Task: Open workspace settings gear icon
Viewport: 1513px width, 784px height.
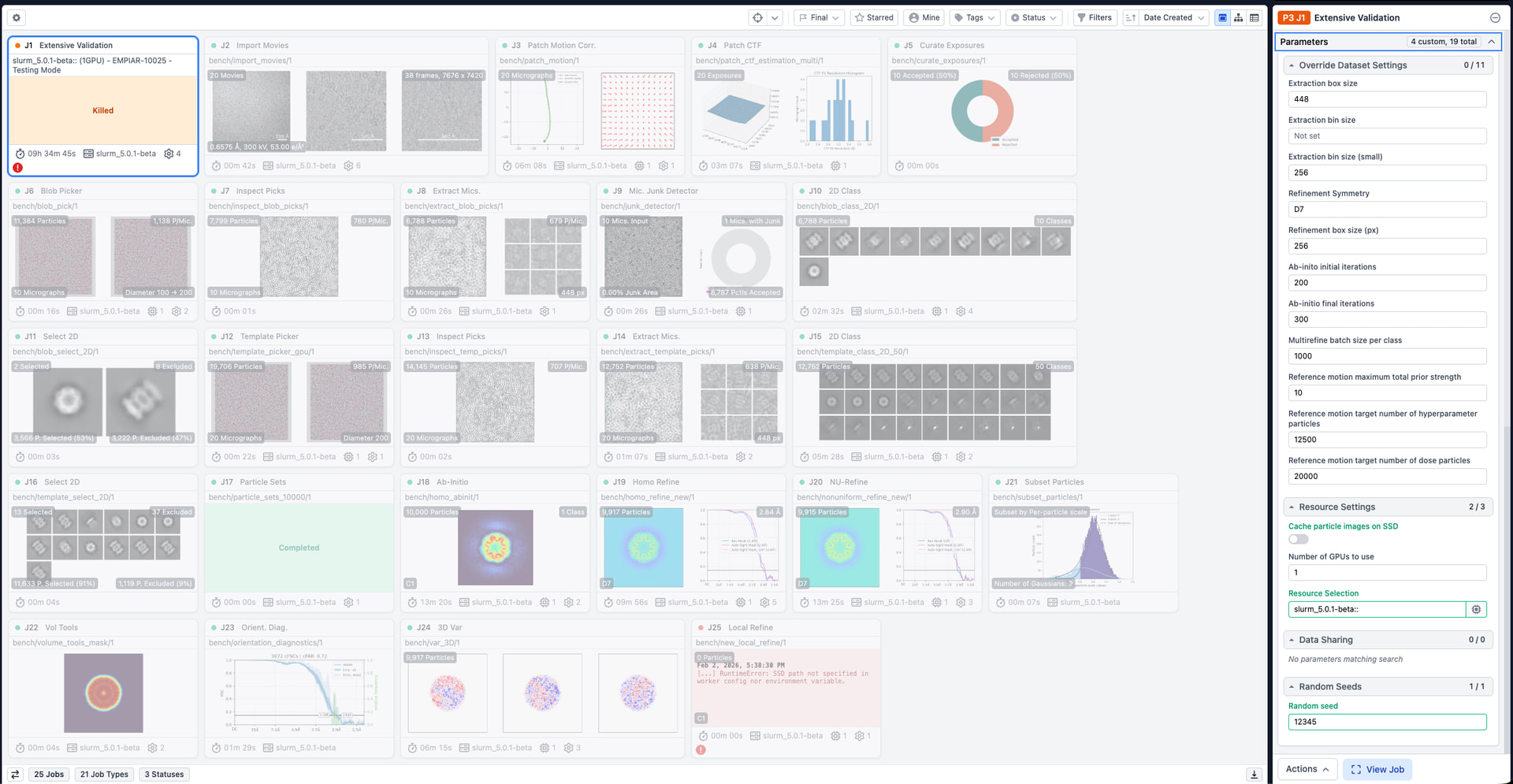Action: click(x=17, y=17)
